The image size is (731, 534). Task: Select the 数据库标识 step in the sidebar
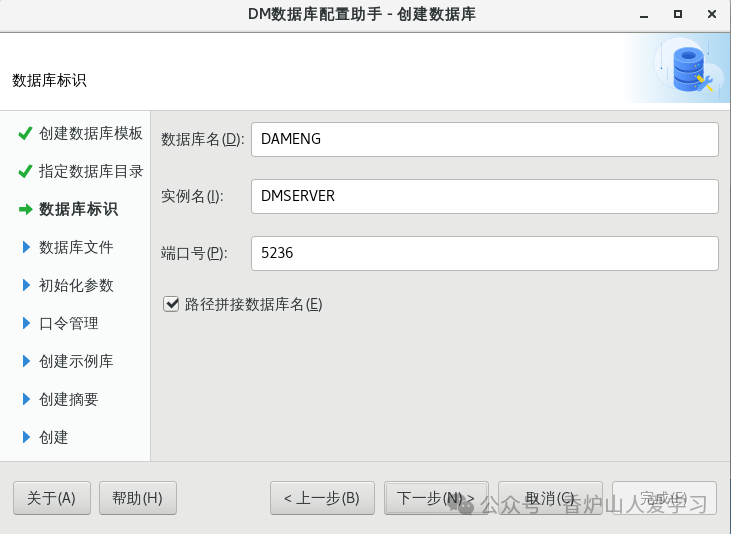click(78, 209)
